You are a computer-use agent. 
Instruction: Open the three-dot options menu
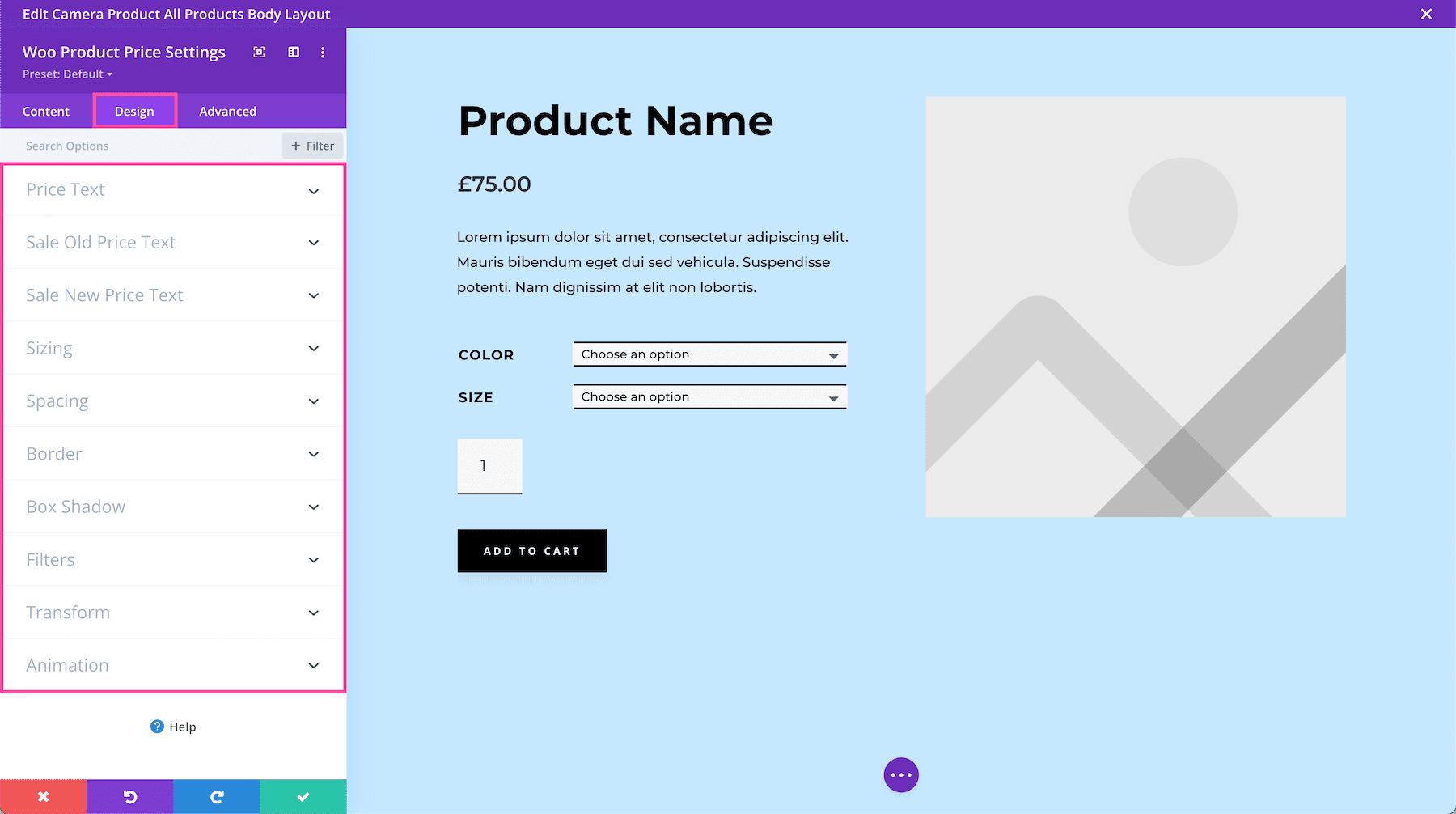pyautogui.click(x=323, y=52)
